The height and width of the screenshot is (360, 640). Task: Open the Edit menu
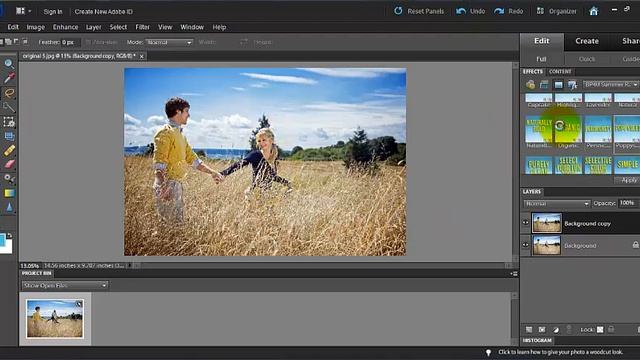click(x=13, y=27)
